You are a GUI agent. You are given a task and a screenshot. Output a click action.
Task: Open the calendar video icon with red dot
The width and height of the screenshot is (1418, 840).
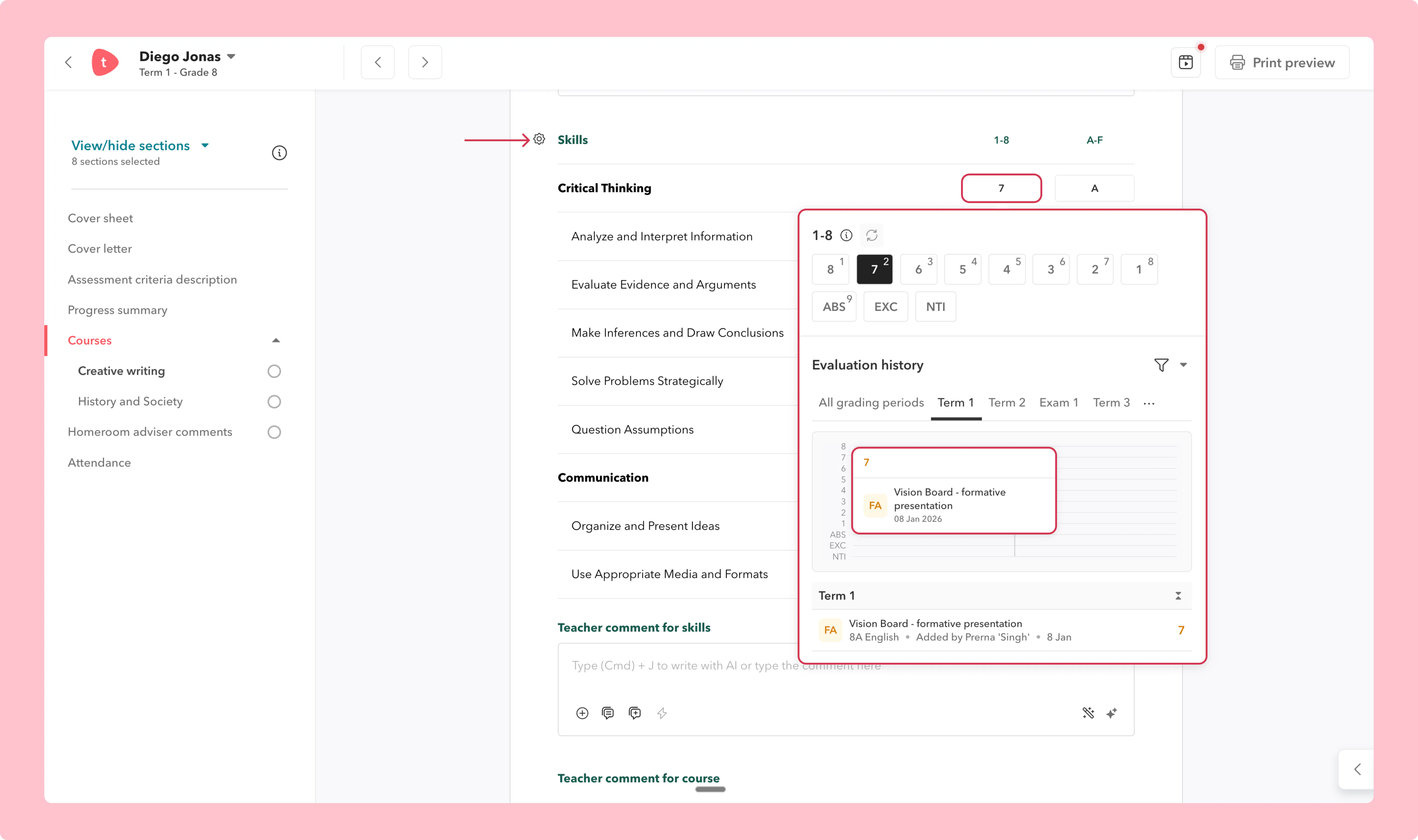pos(1185,62)
